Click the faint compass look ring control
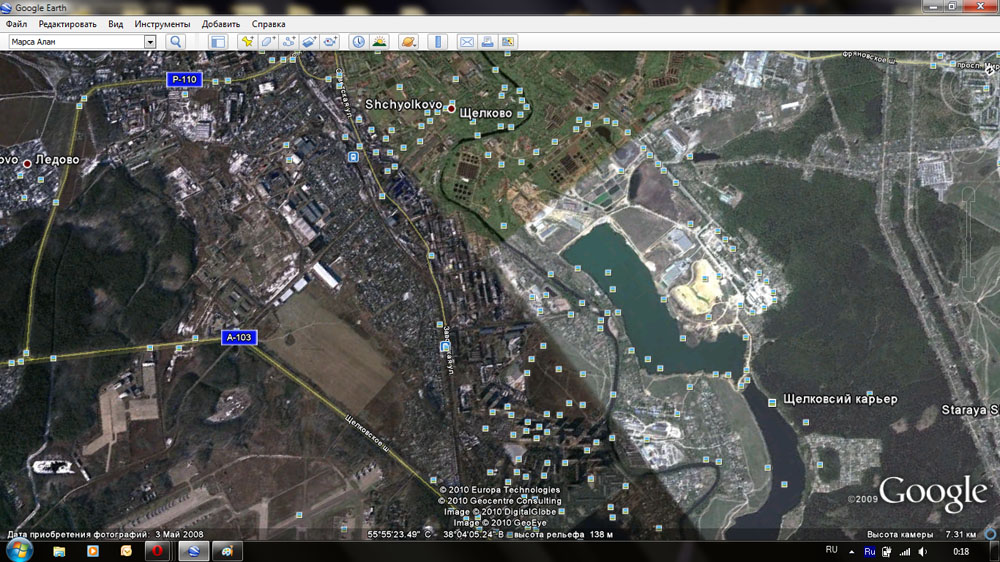This screenshot has width=1000, height=562. [x=967, y=89]
